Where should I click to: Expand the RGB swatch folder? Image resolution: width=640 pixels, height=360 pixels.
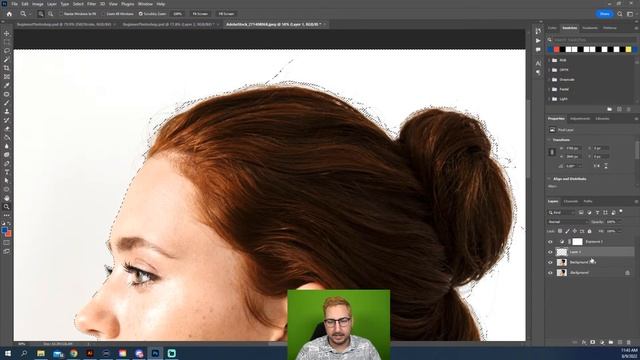click(x=549, y=60)
